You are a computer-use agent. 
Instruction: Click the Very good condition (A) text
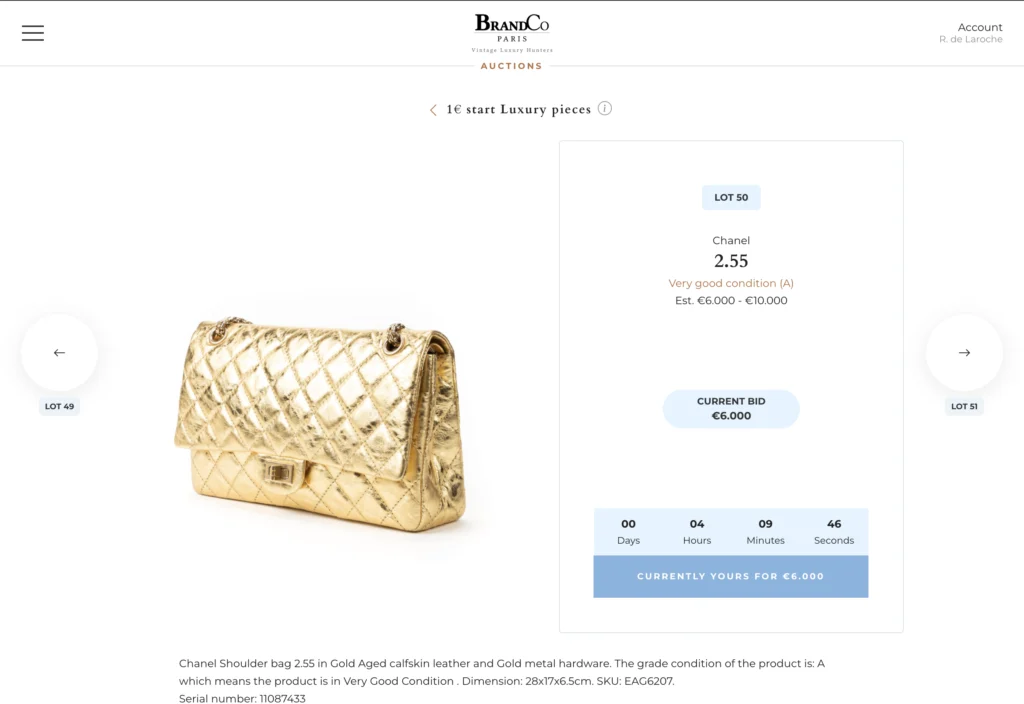pyautogui.click(x=731, y=283)
